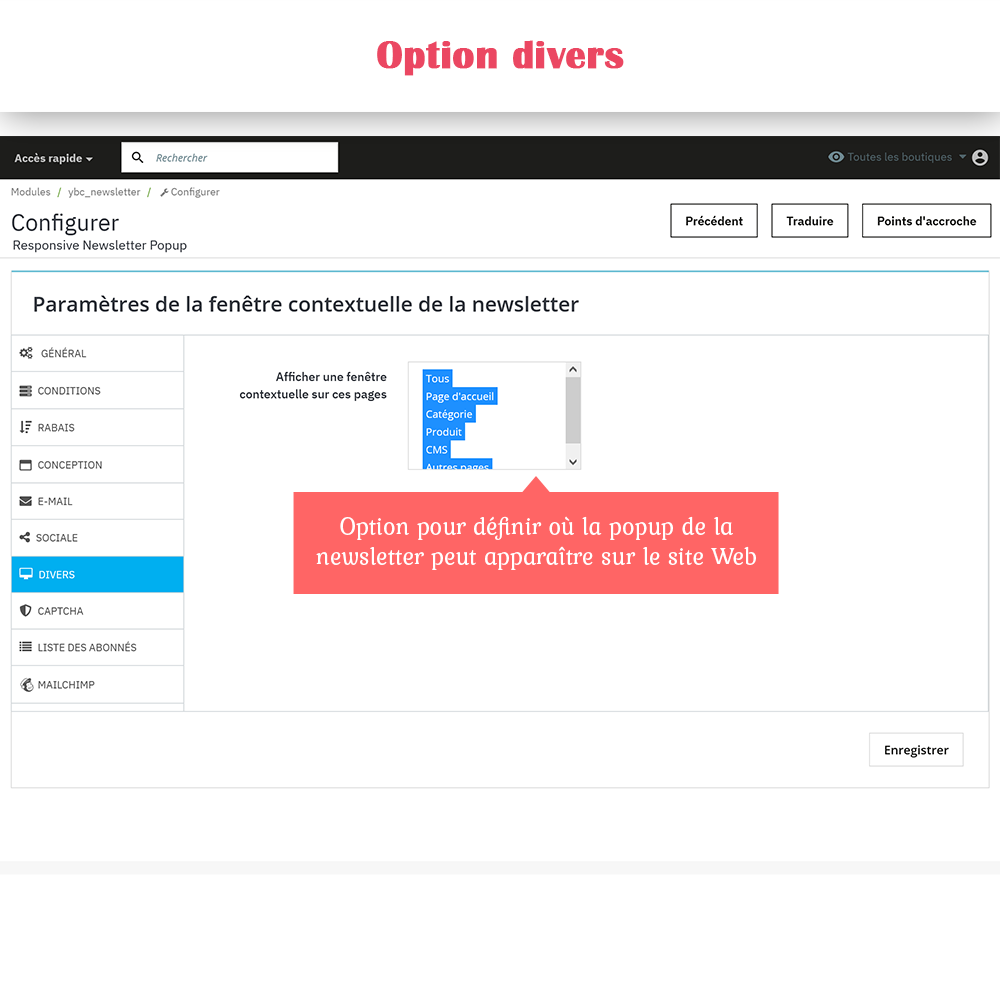Open the E-MAIL envelope icon tab

coord(25,501)
